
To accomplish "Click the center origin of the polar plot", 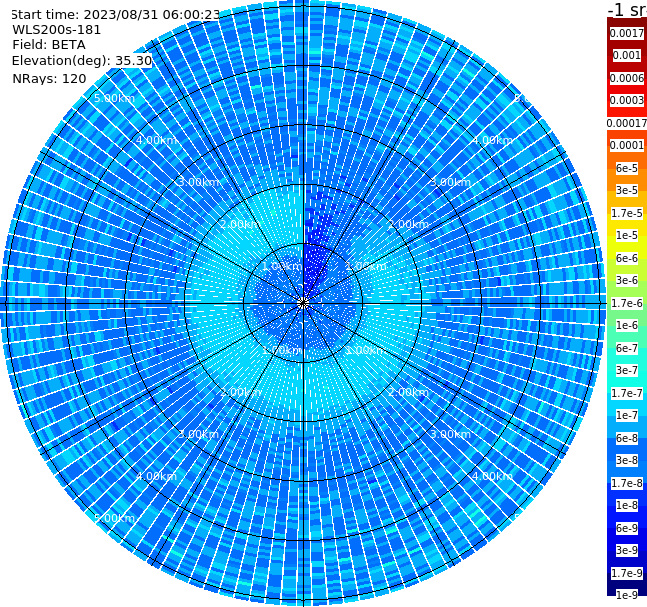I will (303, 303).
